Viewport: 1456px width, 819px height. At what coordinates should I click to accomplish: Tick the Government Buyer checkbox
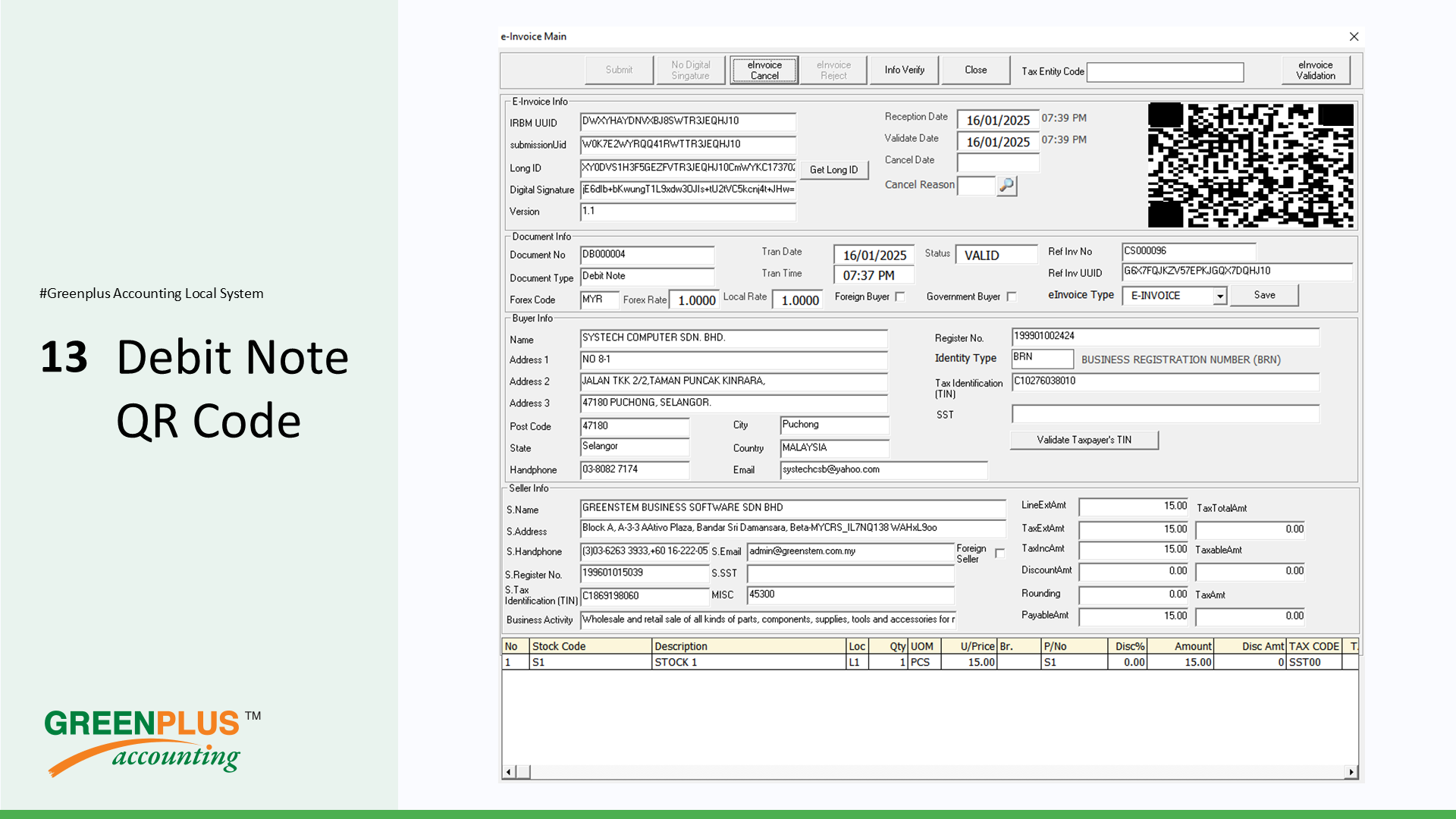coord(1011,297)
